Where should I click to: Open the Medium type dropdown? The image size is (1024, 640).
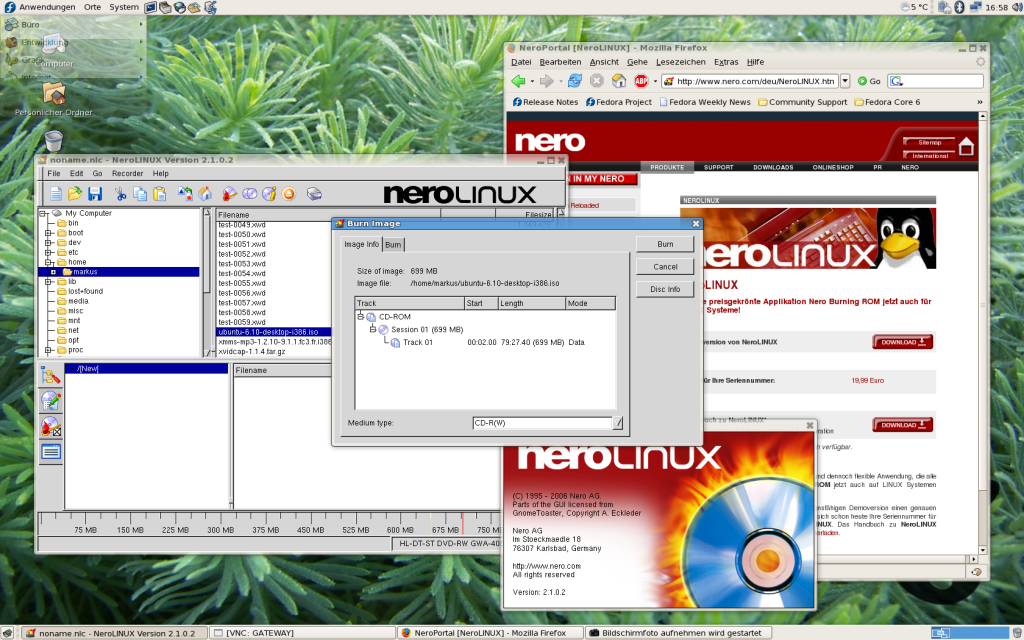617,423
